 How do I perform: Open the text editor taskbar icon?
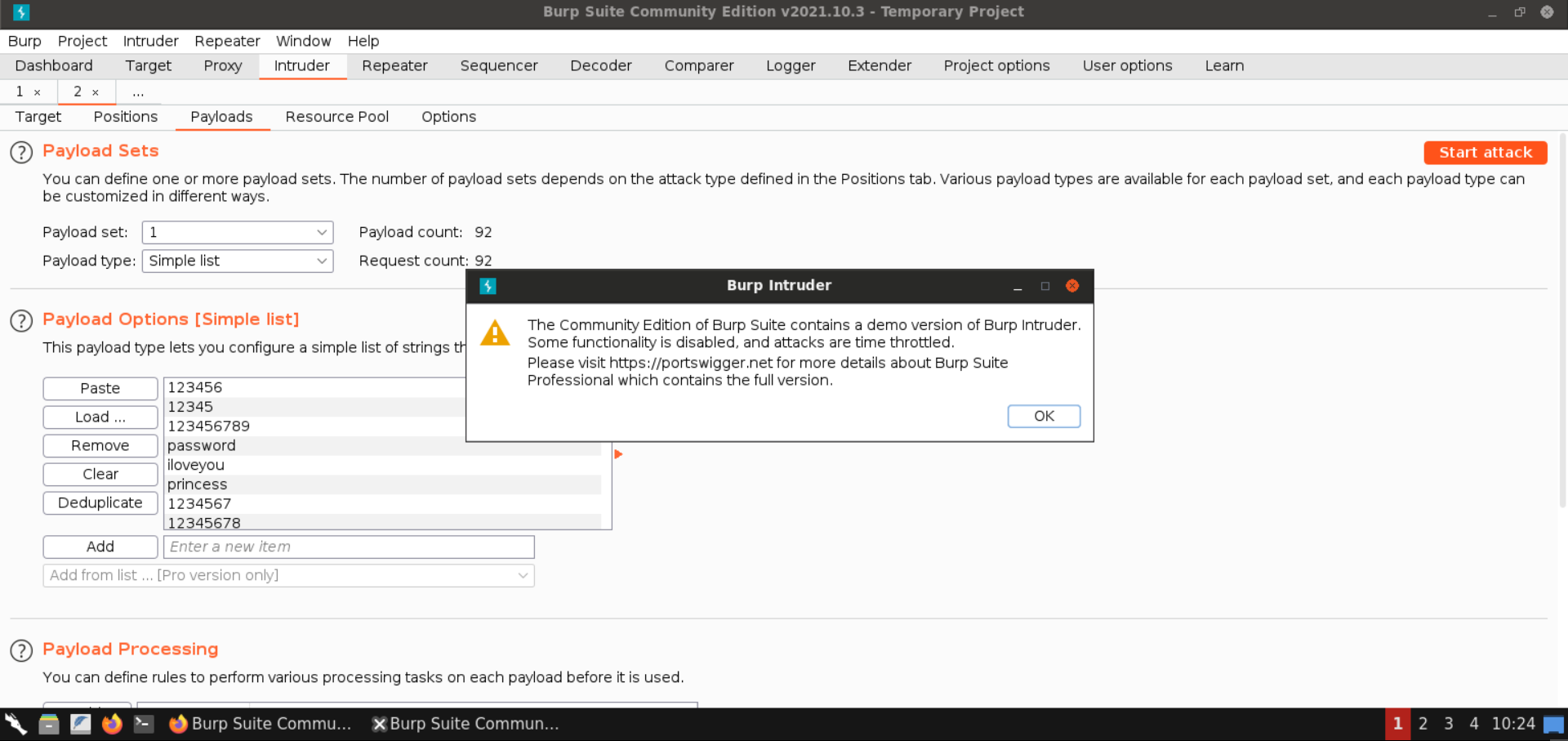tap(80, 724)
